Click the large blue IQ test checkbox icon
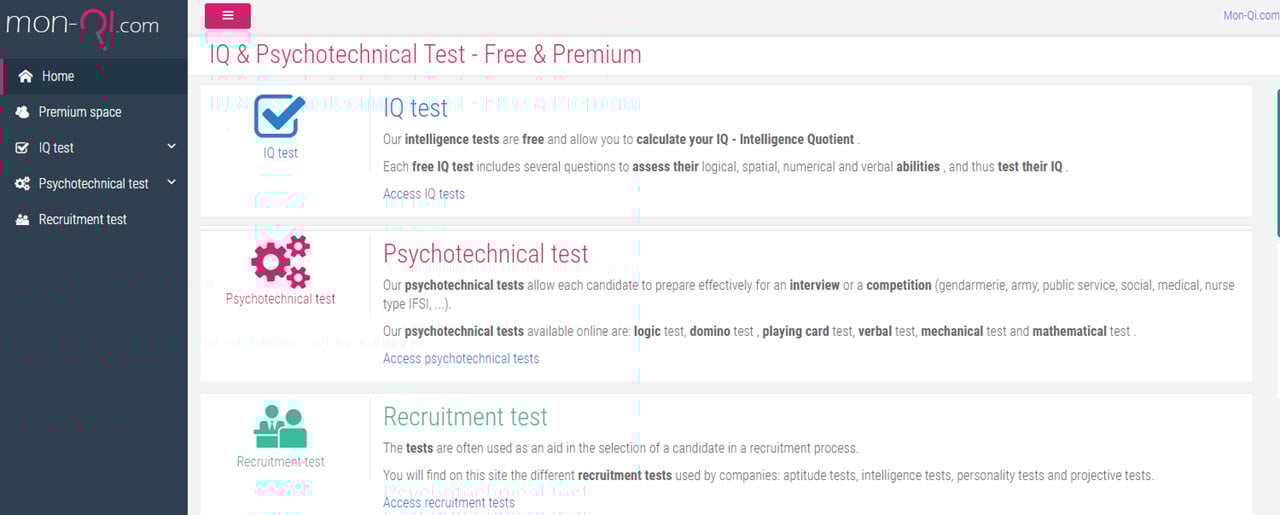Screen dimensions: 1280x515 tap(279, 116)
